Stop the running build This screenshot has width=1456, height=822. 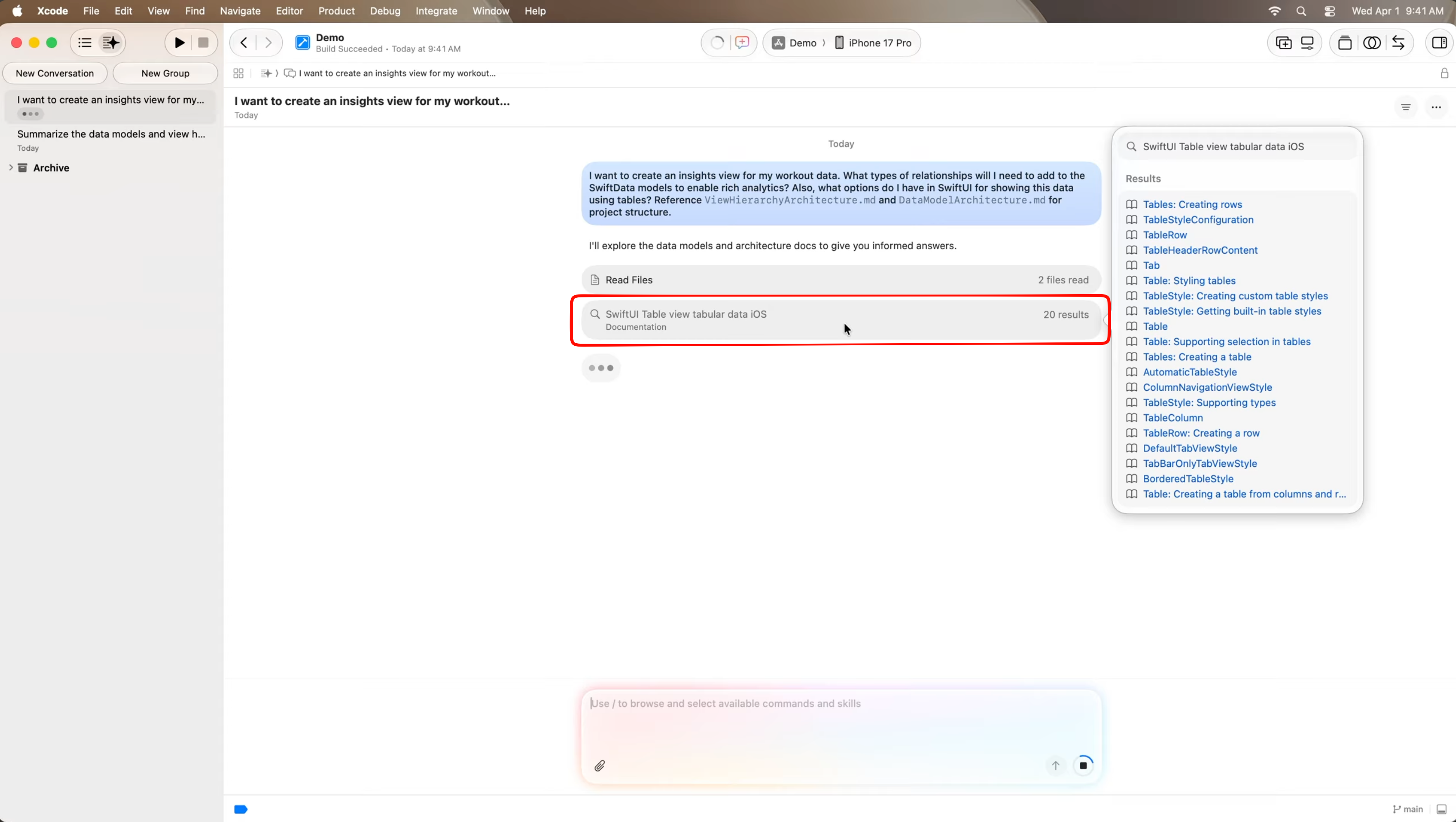(x=204, y=43)
